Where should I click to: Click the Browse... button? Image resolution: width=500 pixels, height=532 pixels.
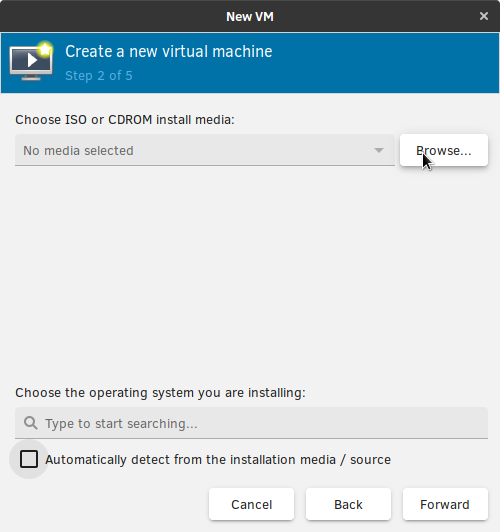[444, 150]
